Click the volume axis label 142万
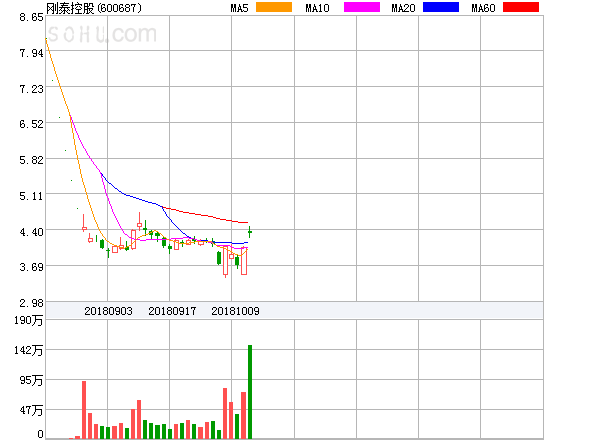 point(28,350)
